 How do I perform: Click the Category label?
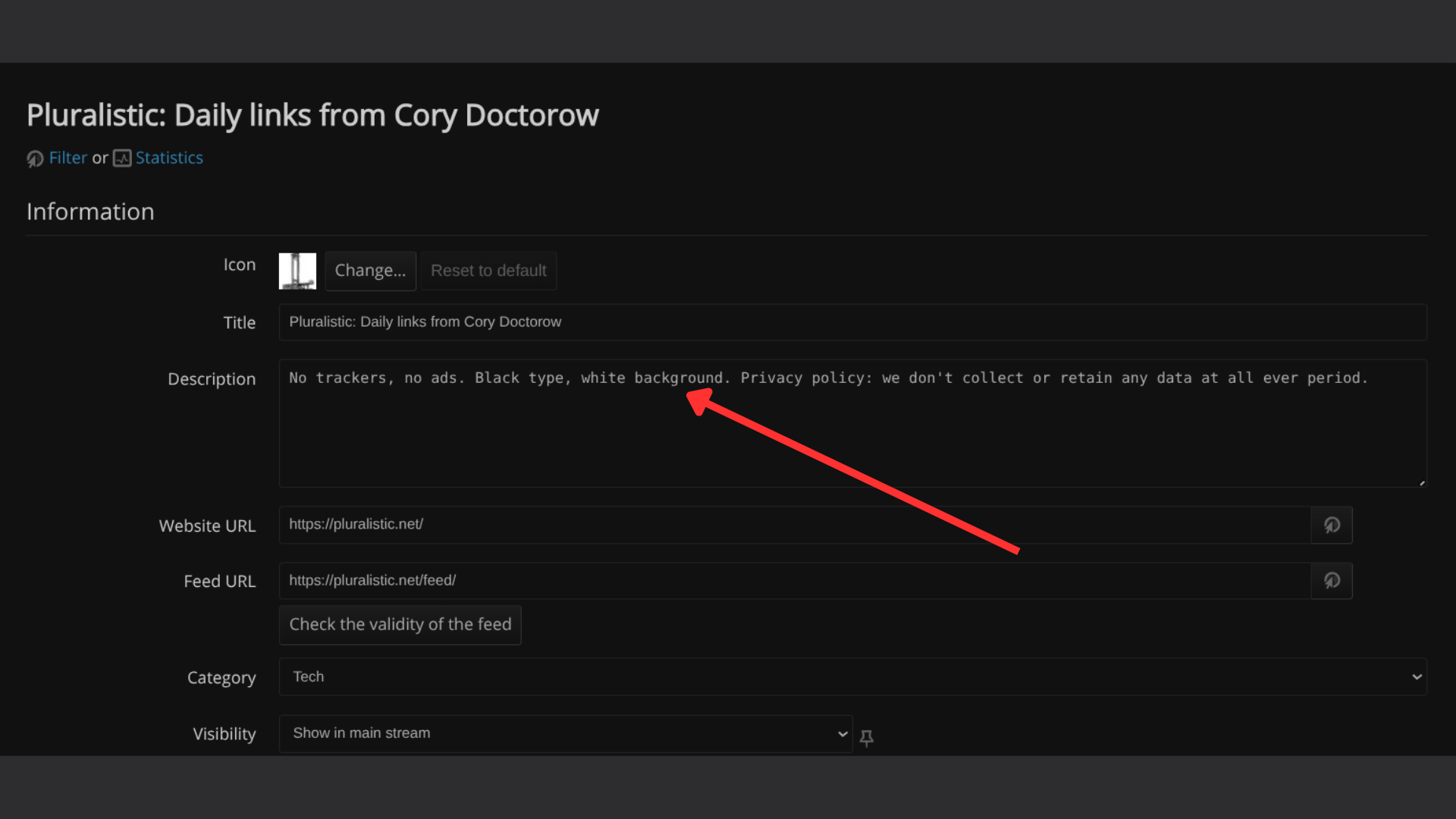tap(221, 678)
